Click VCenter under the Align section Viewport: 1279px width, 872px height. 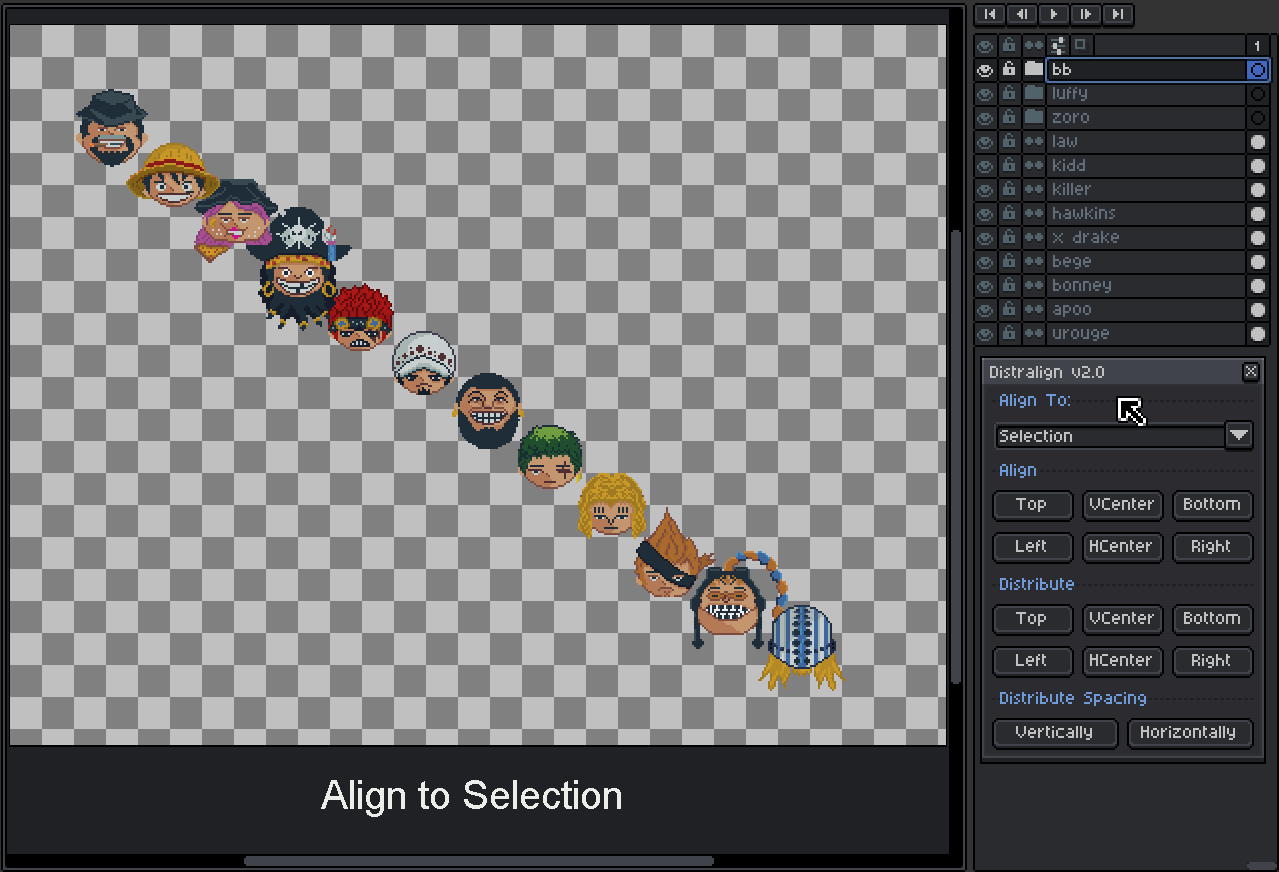click(x=1122, y=505)
